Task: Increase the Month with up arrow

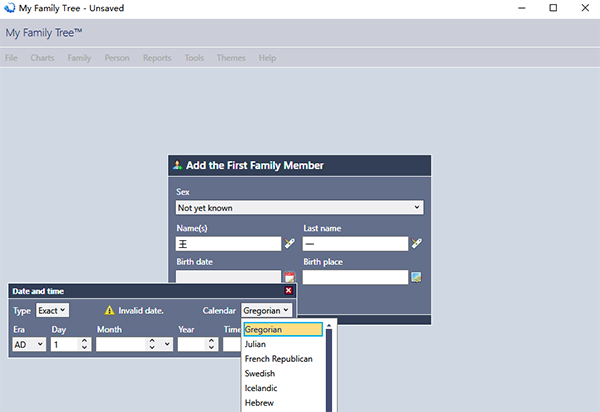Action: [x=152, y=340]
